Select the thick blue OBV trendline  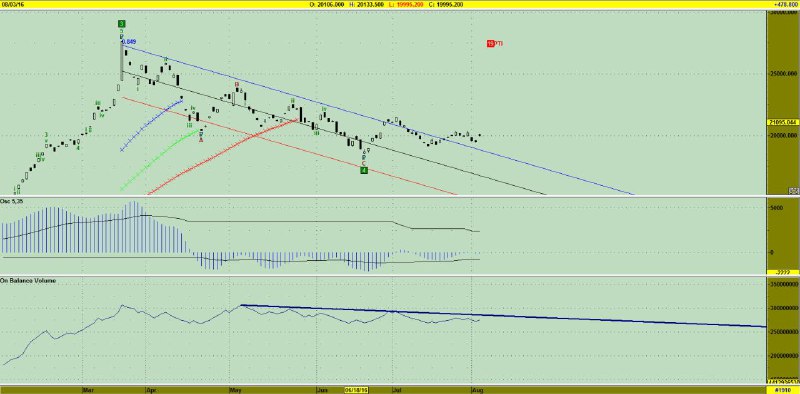(x=503, y=315)
